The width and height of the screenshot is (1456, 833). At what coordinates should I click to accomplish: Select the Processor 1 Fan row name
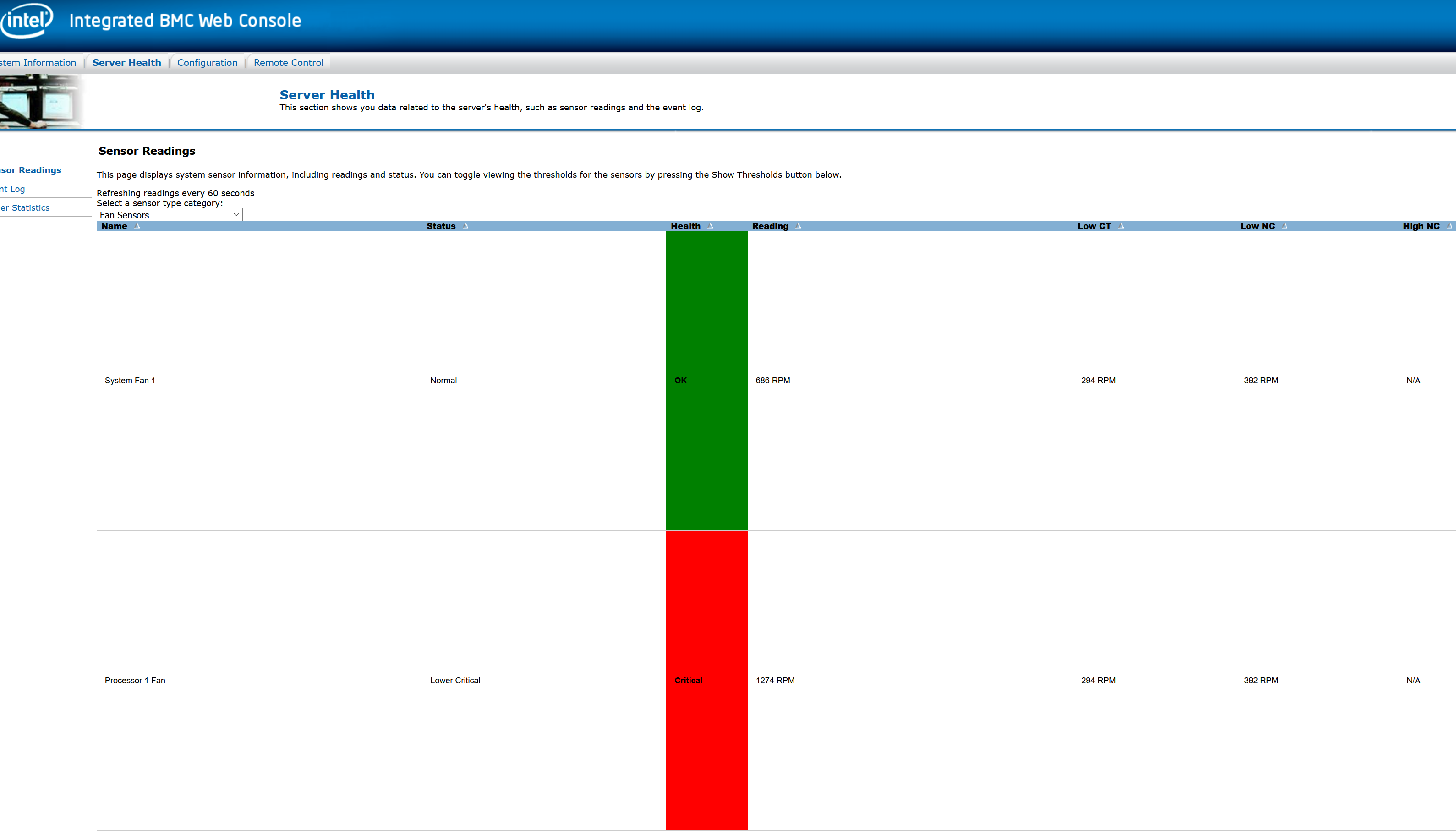pyautogui.click(x=135, y=680)
